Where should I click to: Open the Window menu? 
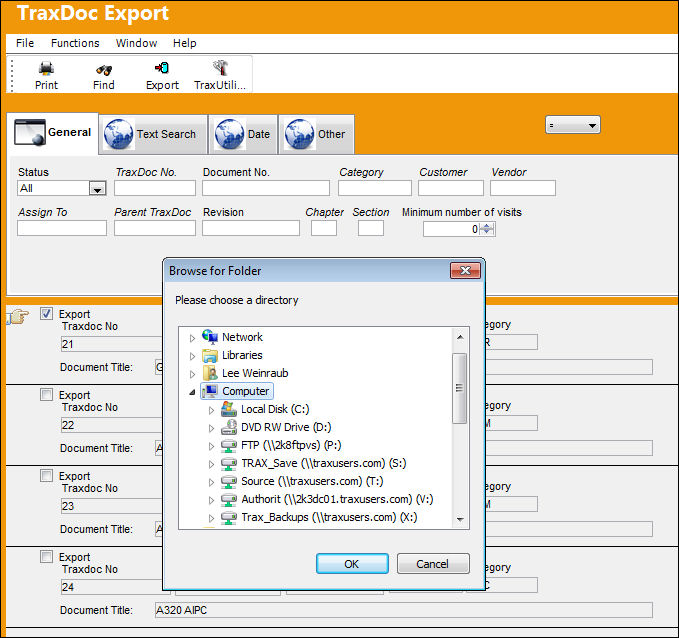tap(136, 43)
